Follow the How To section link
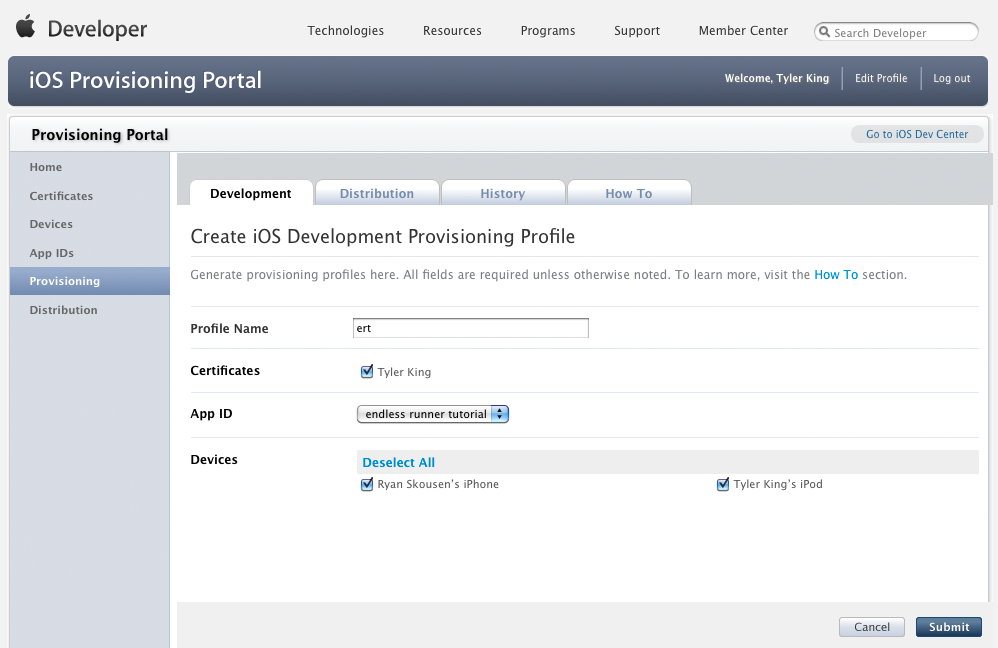Screen dimensions: 998x648 [x=836, y=274]
